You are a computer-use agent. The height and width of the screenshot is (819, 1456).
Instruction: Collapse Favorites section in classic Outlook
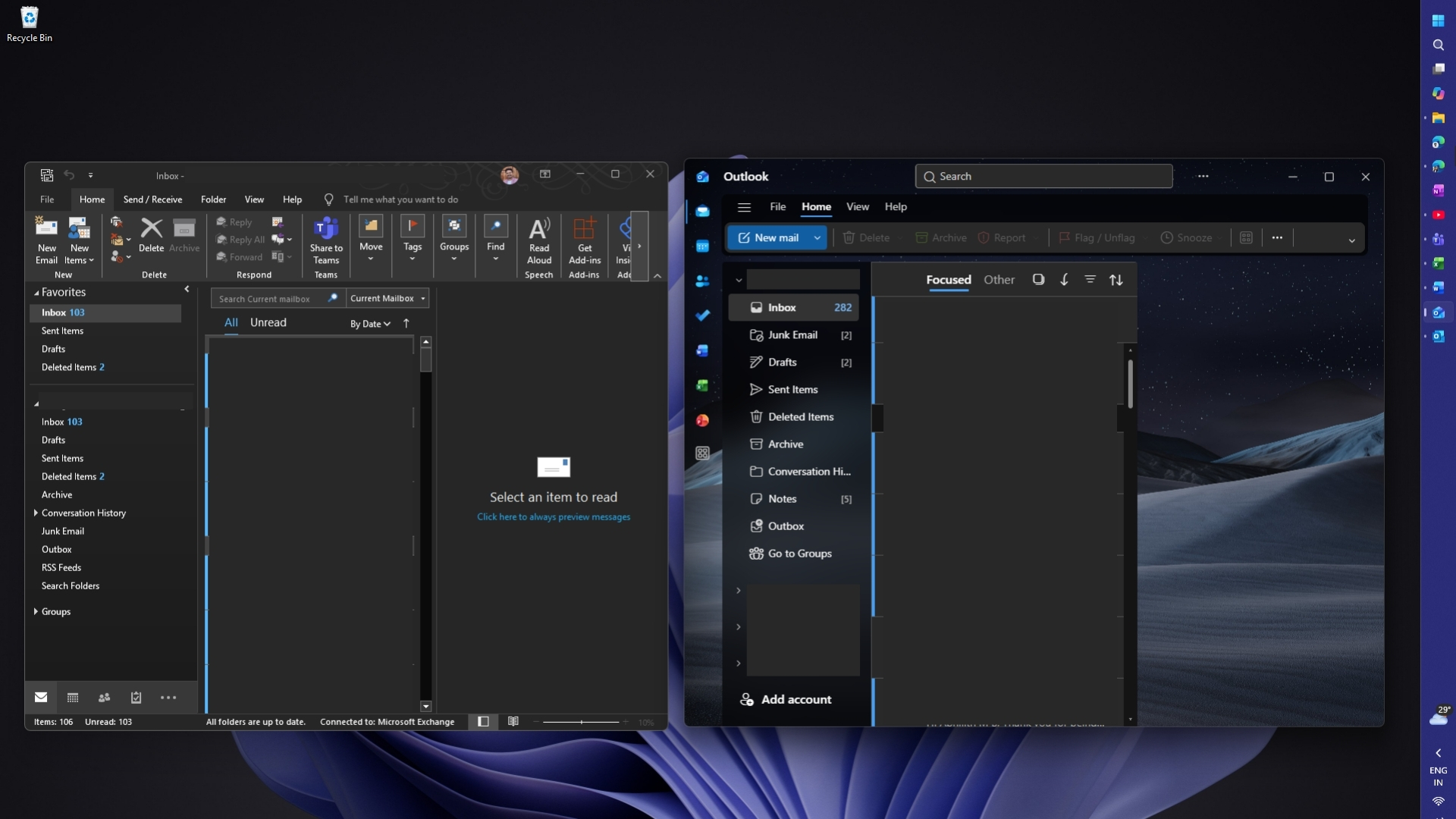click(x=36, y=293)
